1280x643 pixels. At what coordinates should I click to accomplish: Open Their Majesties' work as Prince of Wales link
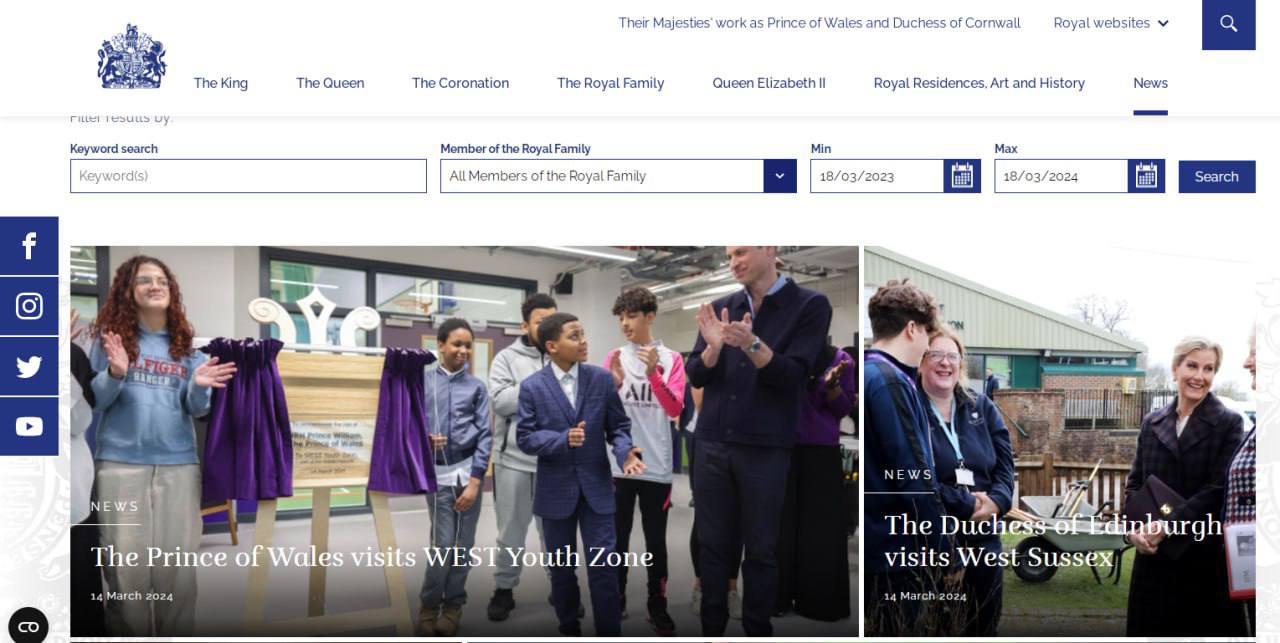[x=819, y=23]
